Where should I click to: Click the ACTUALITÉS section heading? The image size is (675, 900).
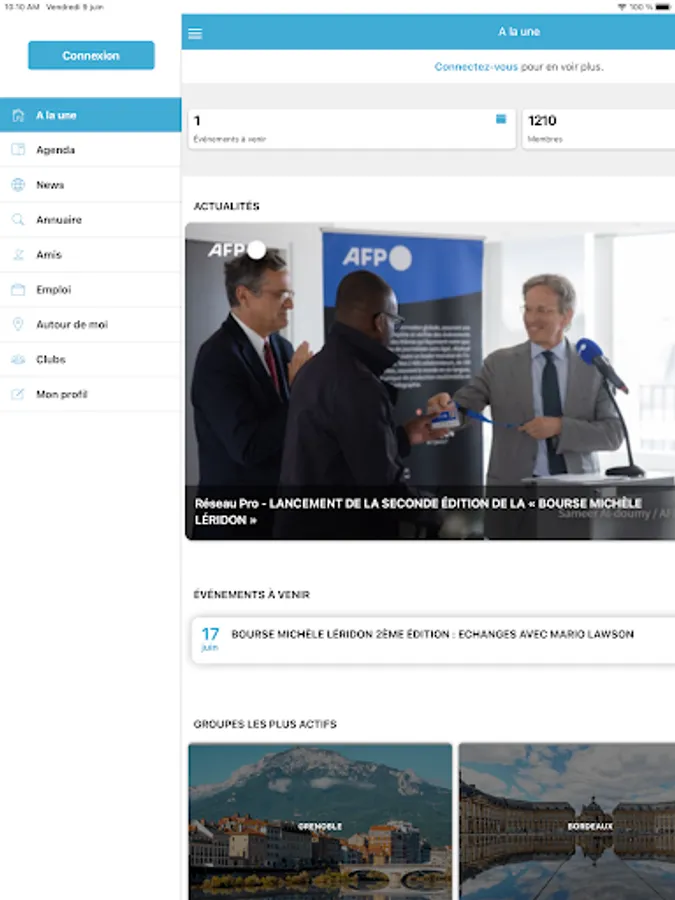click(x=227, y=206)
